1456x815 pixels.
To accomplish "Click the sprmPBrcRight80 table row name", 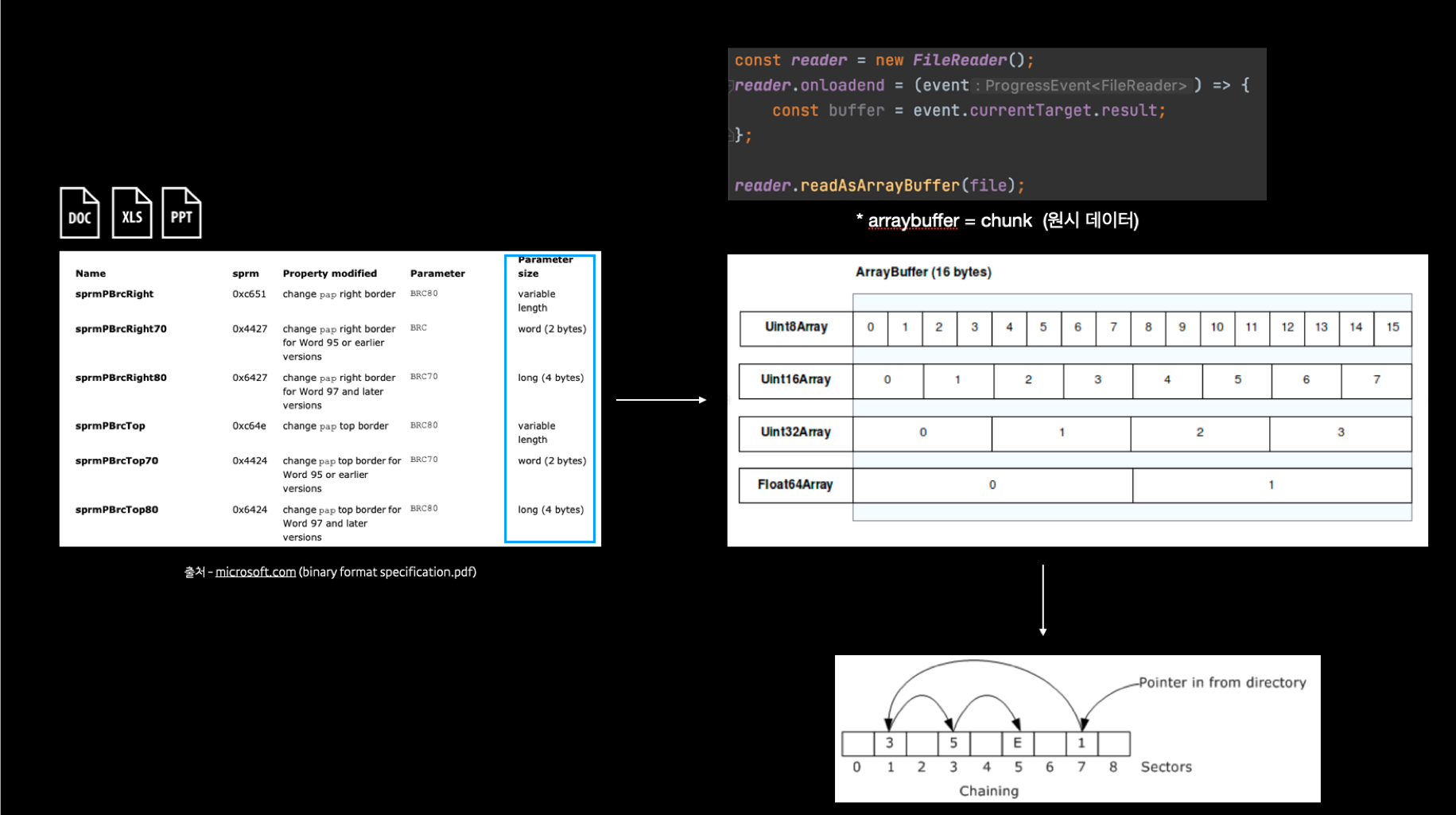I will point(121,378).
